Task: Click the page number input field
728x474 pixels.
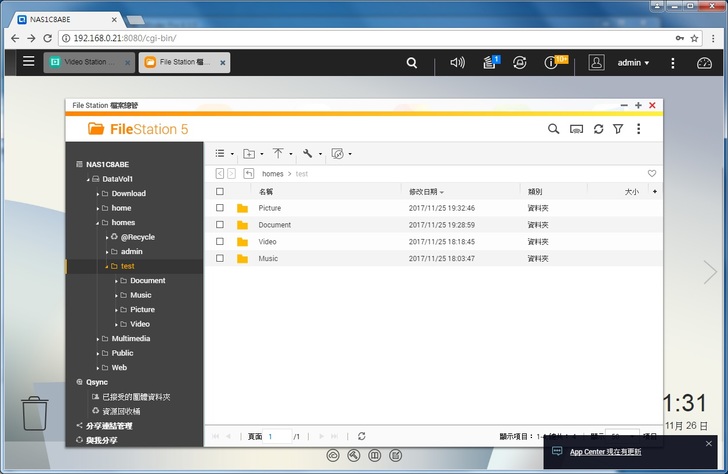Action: click(278, 437)
